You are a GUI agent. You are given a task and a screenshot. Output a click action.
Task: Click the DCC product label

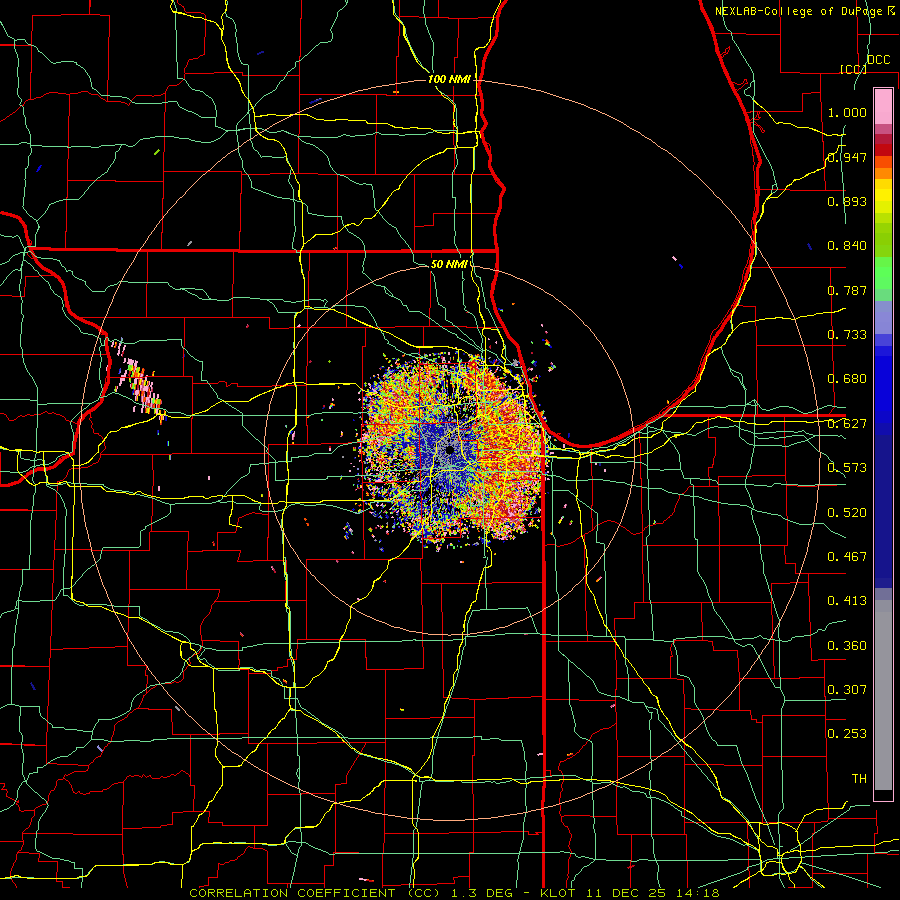878,60
